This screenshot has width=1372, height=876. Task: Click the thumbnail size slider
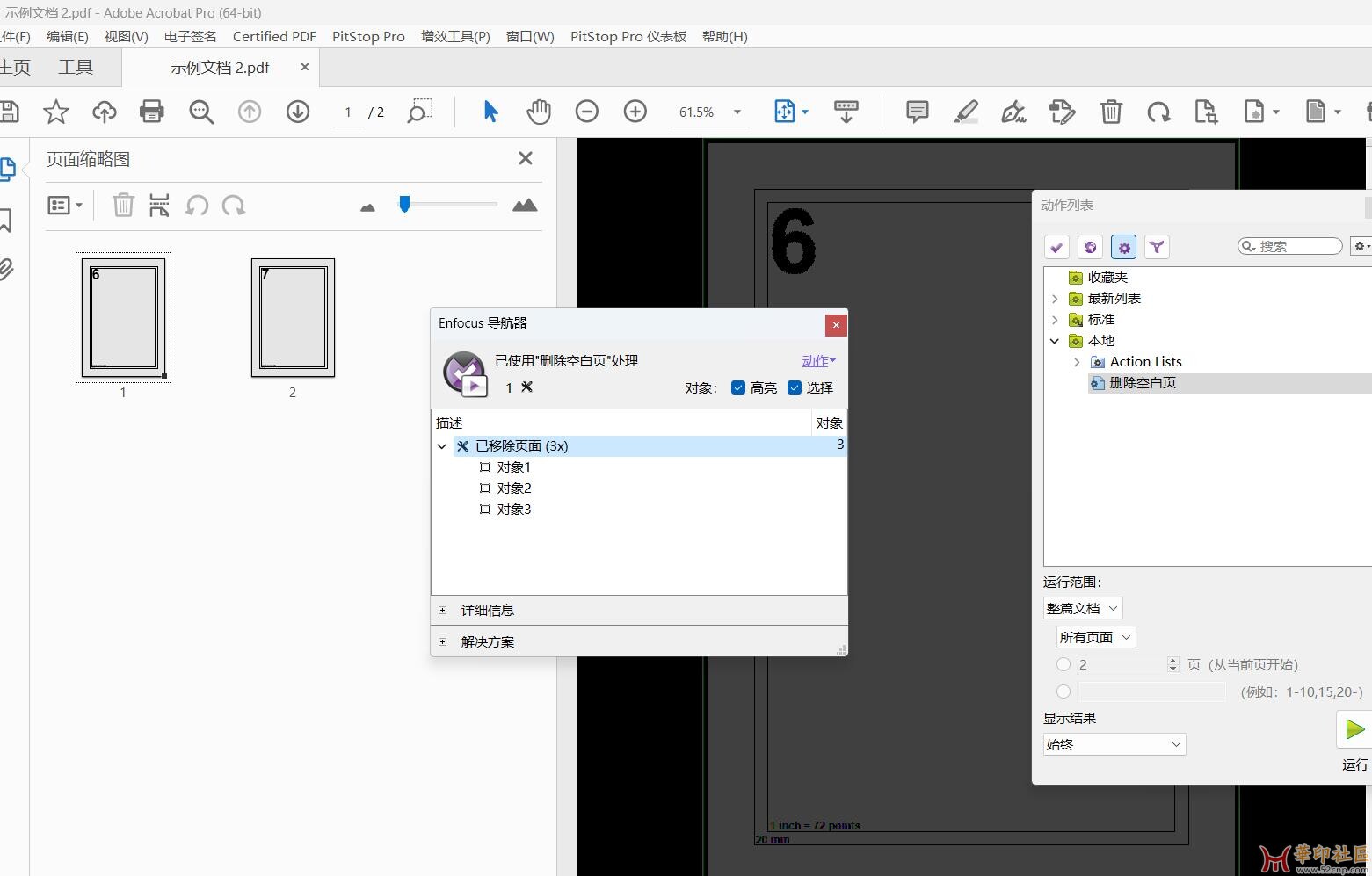(404, 205)
